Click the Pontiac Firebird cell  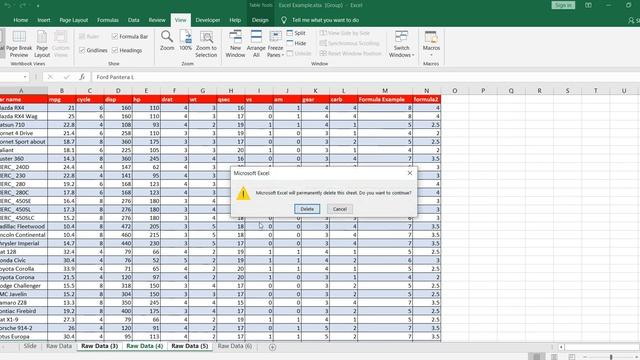(x=24, y=311)
